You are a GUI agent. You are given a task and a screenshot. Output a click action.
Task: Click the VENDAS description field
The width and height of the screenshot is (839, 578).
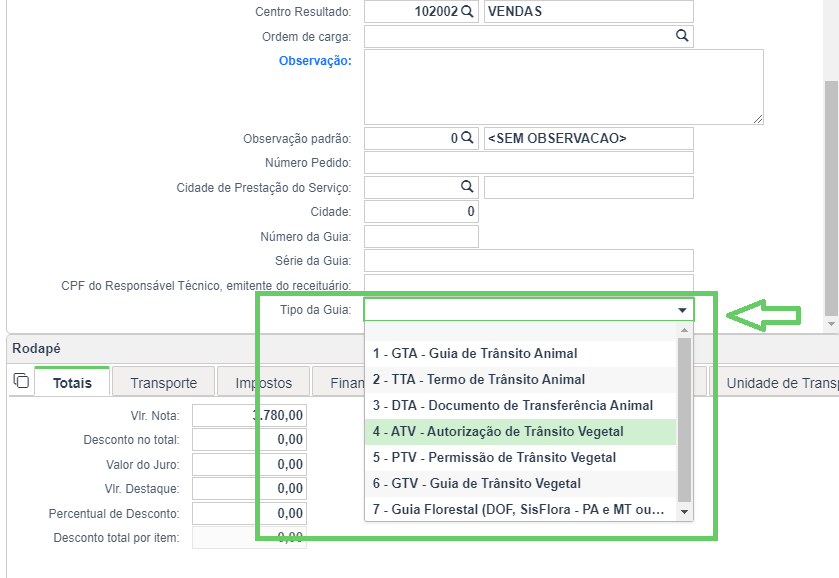[x=589, y=11]
